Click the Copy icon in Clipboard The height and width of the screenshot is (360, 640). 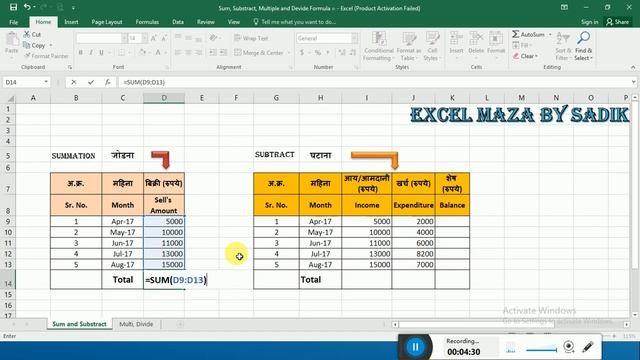coord(27,45)
